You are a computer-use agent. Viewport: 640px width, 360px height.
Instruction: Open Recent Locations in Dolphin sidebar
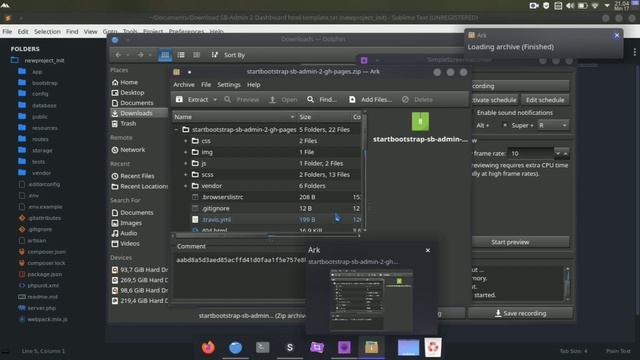pos(139,187)
